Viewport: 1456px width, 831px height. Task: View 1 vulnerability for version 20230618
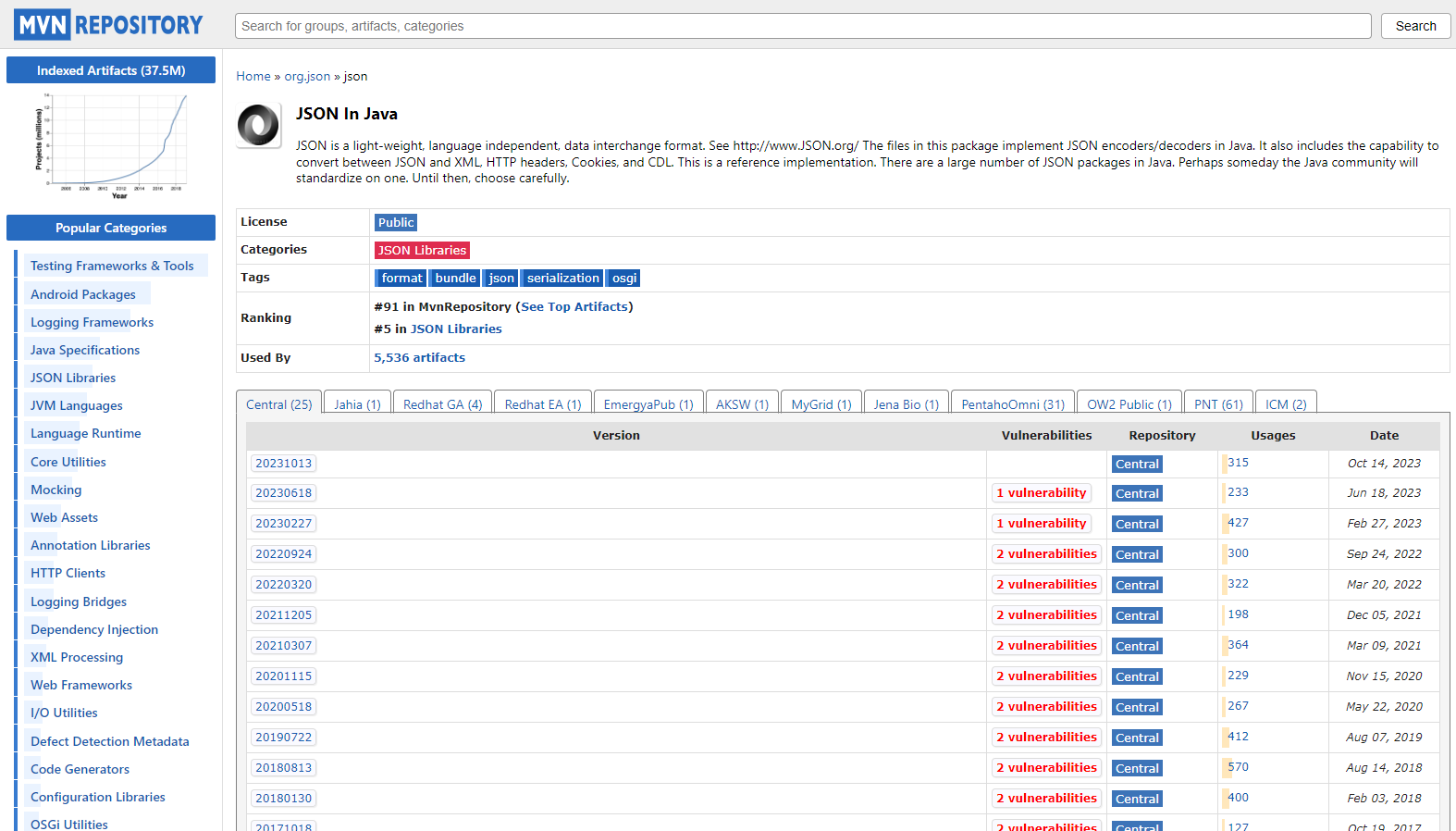pyautogui.click(x=1041, y=492)
